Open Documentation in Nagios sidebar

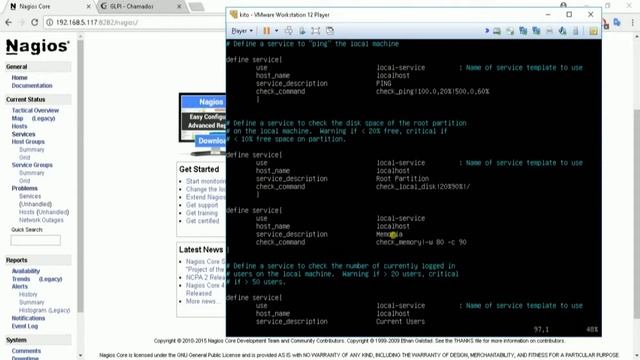tap(32, 86)
